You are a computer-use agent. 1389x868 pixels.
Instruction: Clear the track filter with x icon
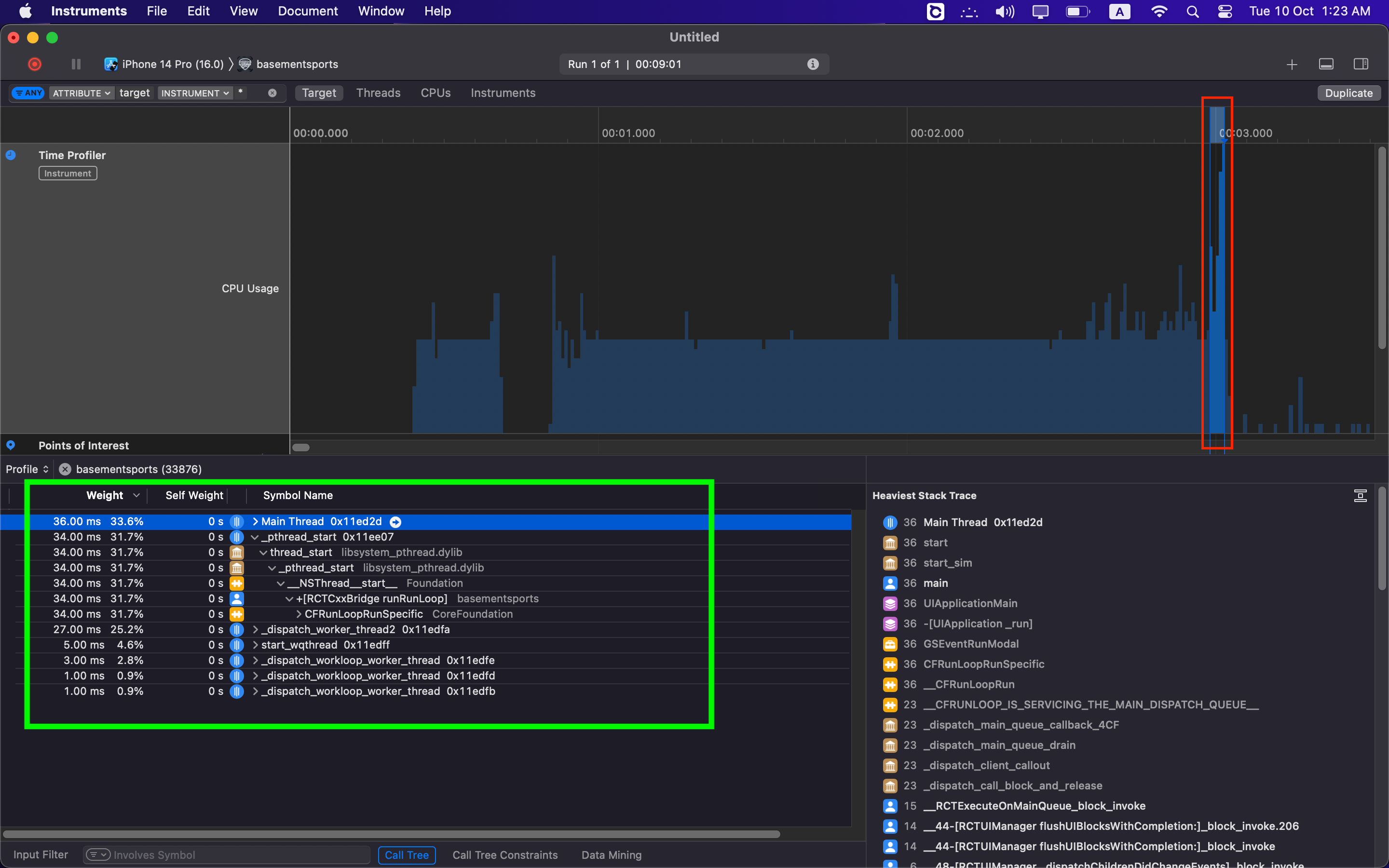point(272,93)
